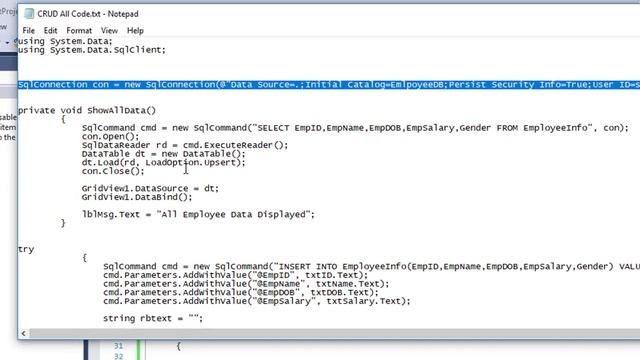The height and width of the screenshot is (360, 640).
Task: Click the AddWithValue "@EmpName" line
Action: [x=246, y=284]
